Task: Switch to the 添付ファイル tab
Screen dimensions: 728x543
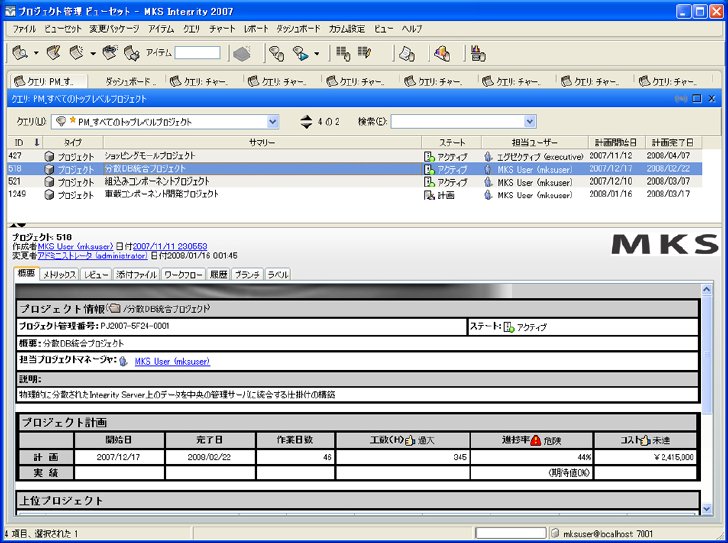Action: [x=136, y=275]
